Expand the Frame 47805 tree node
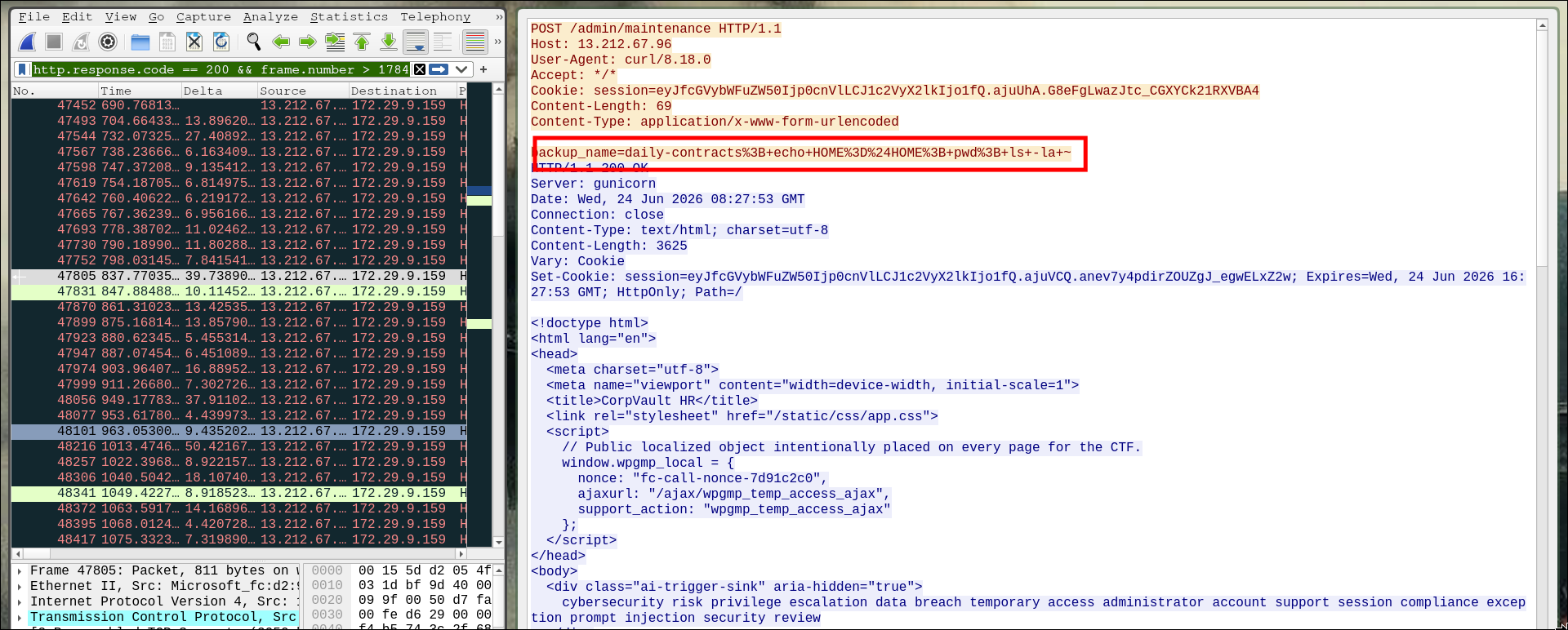Viewport: 1568px width, 630px height. click(19, 570)
